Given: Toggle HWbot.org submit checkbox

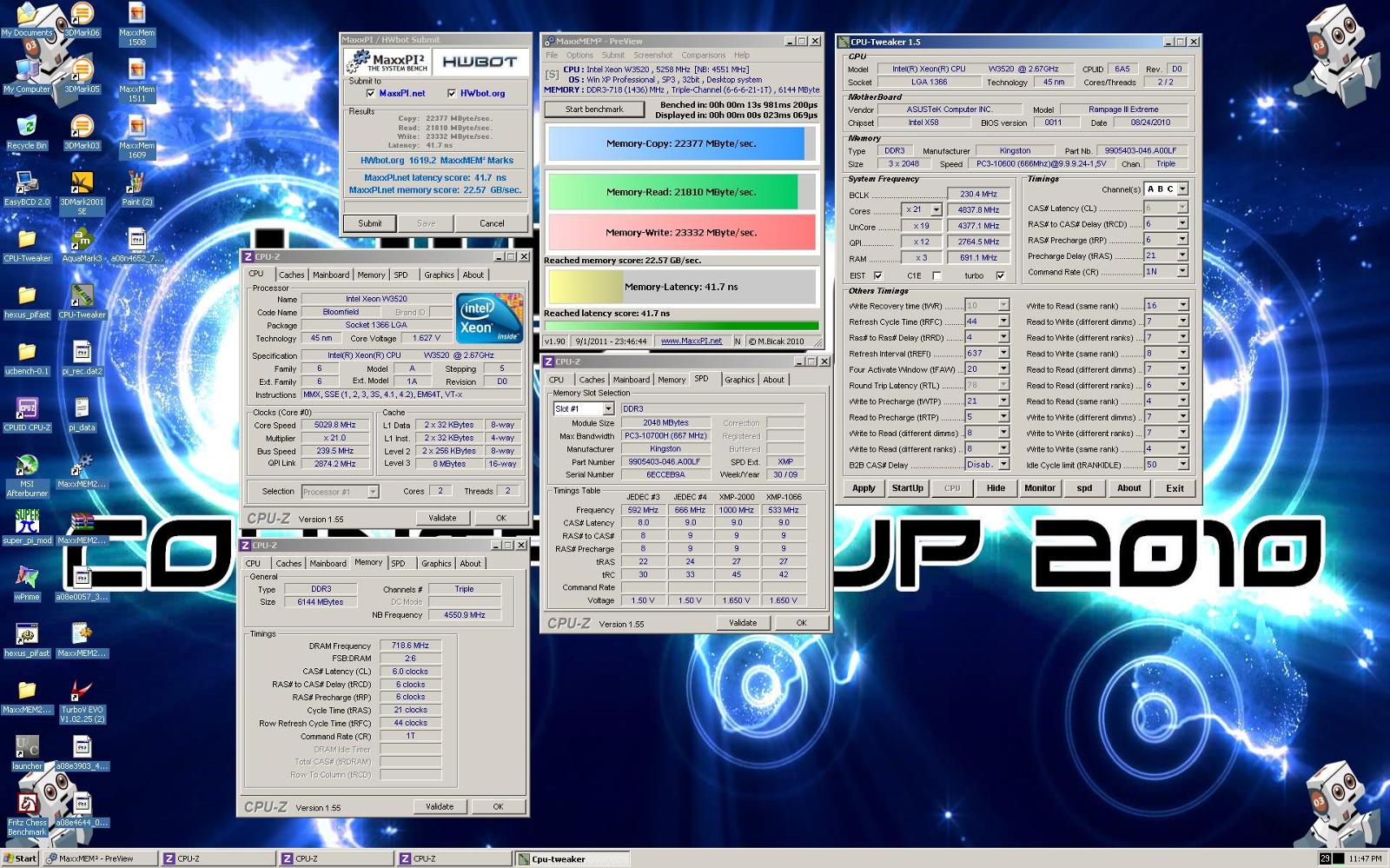Looking at the screenshot, I should pyautogui.click(x=452, y=93).
